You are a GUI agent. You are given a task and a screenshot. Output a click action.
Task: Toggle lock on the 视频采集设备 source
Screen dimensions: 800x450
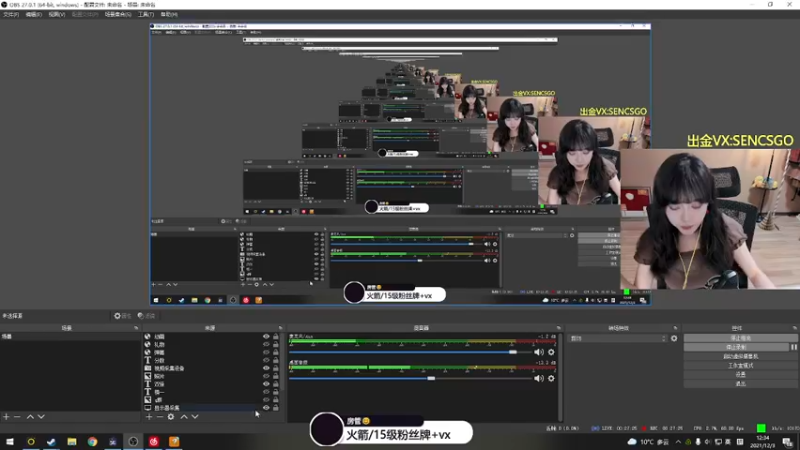[x=276, y=368]
